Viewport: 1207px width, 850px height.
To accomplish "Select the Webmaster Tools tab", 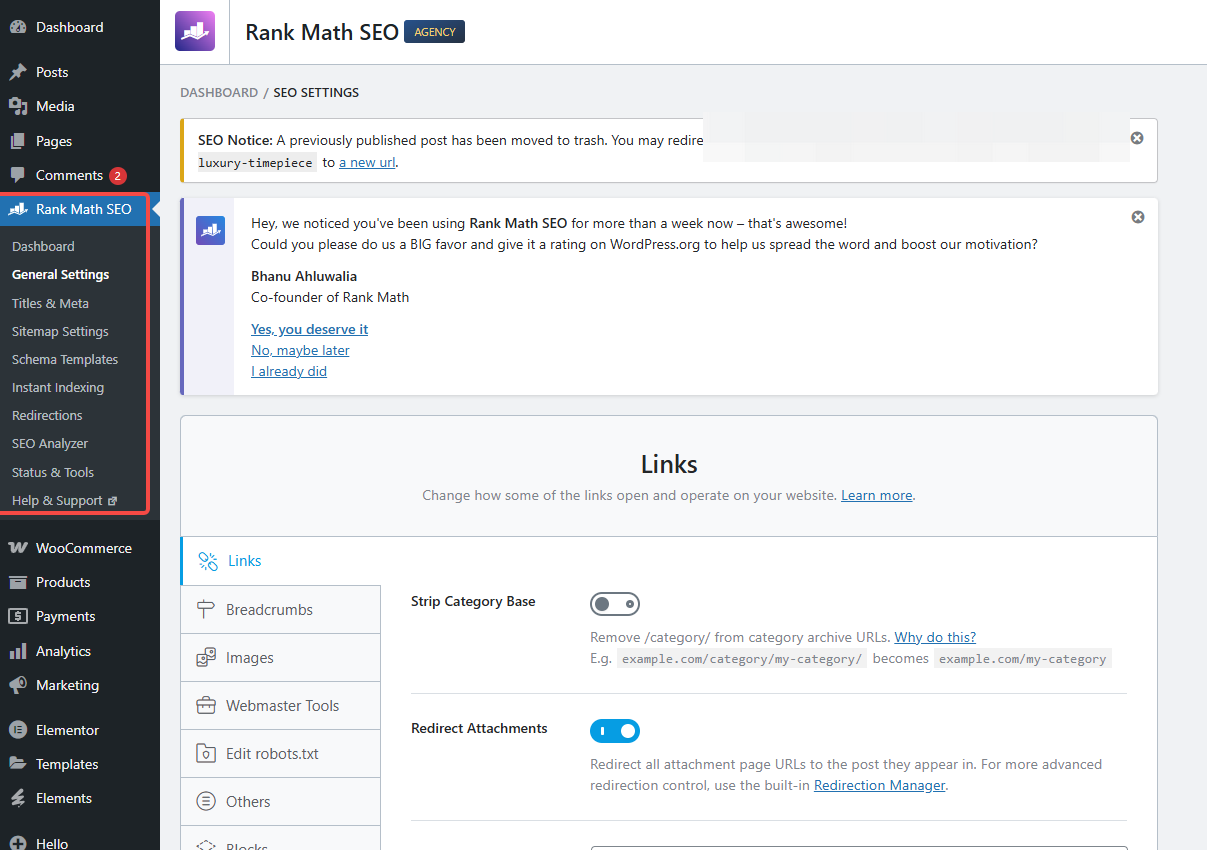I will point(280,706).
